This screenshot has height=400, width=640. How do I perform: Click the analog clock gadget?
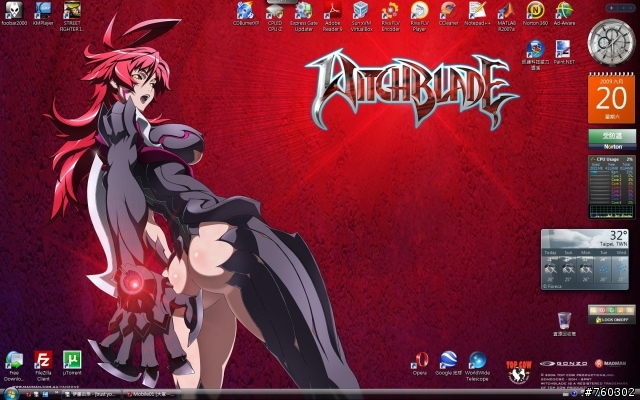[x=611, y=42]
